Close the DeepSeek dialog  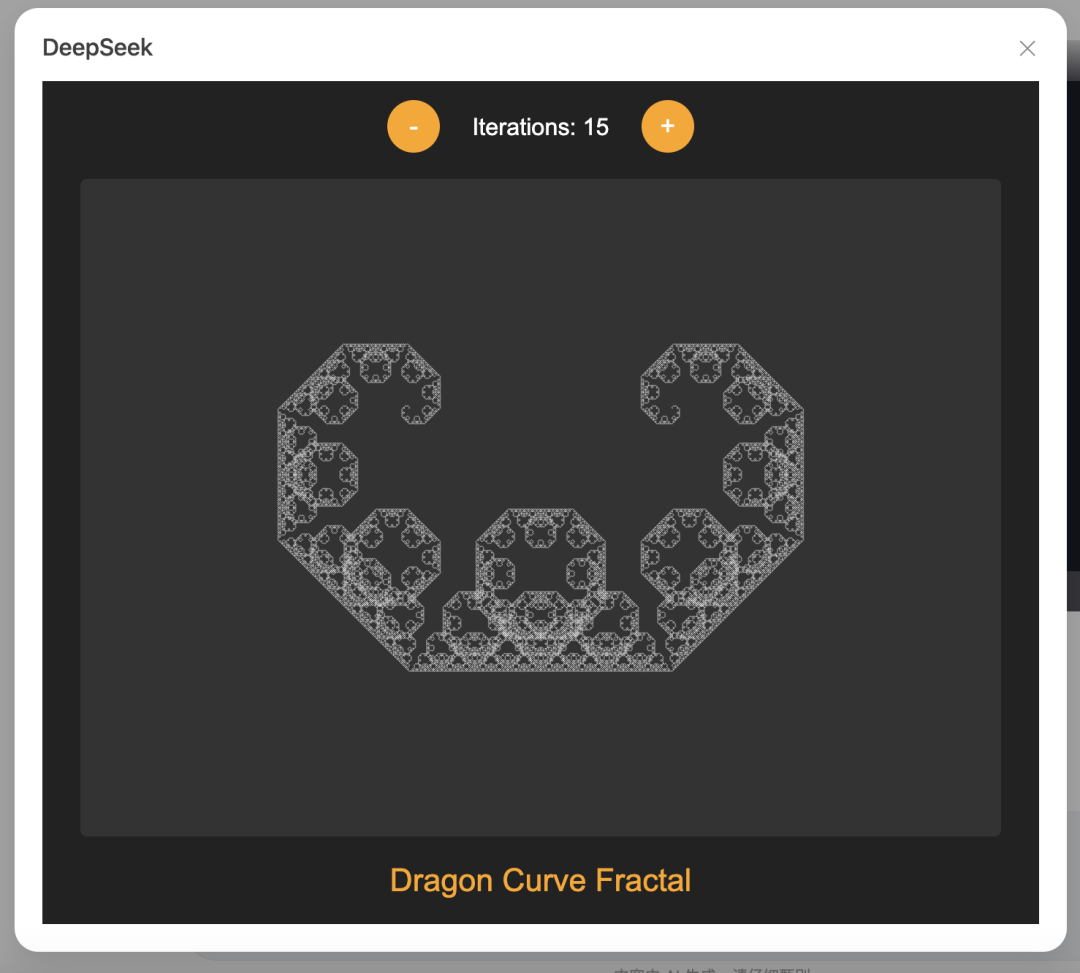pos(1027,48)
